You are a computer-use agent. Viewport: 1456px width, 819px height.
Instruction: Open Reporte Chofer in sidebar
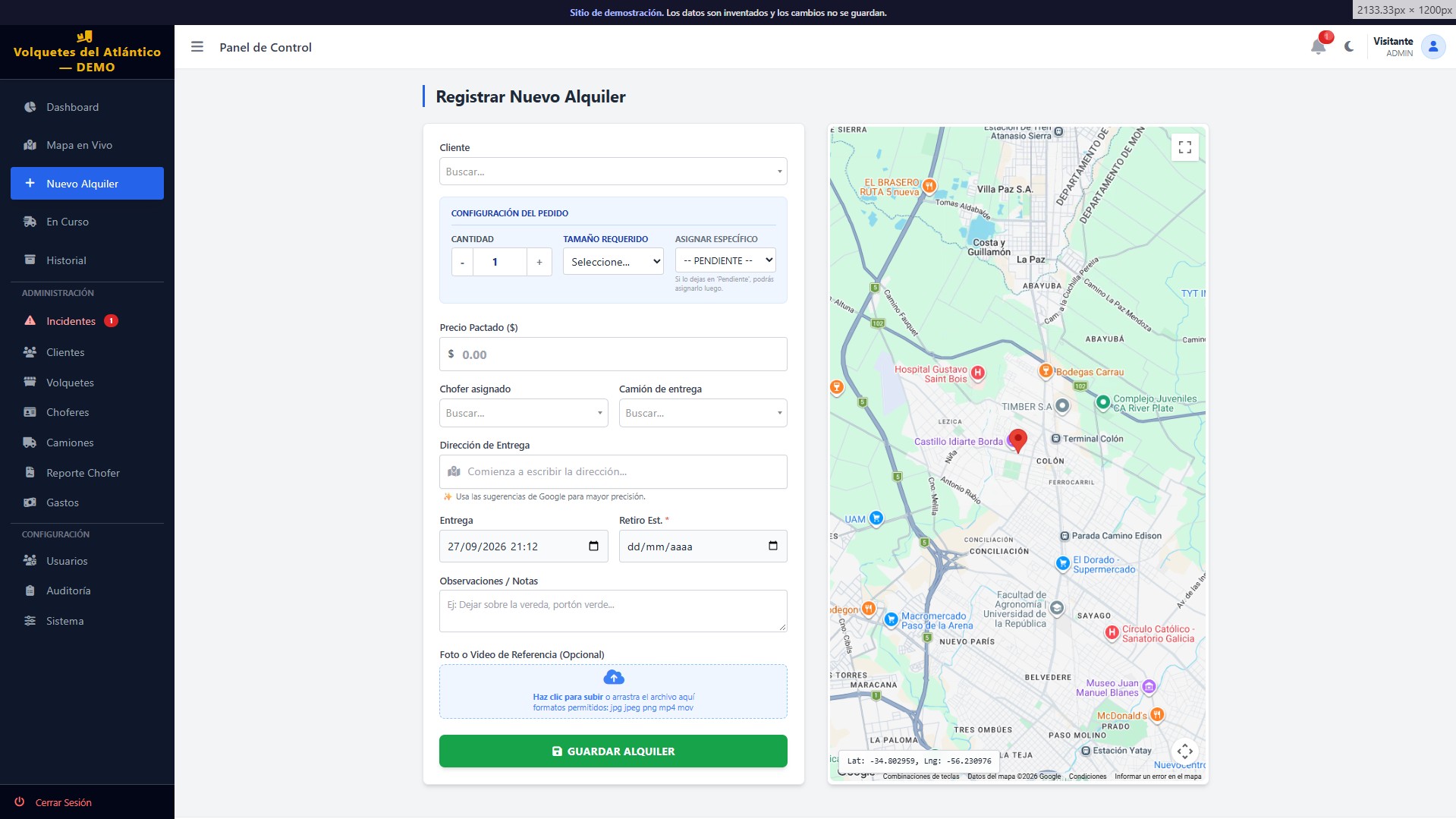[x=87, y=473]
